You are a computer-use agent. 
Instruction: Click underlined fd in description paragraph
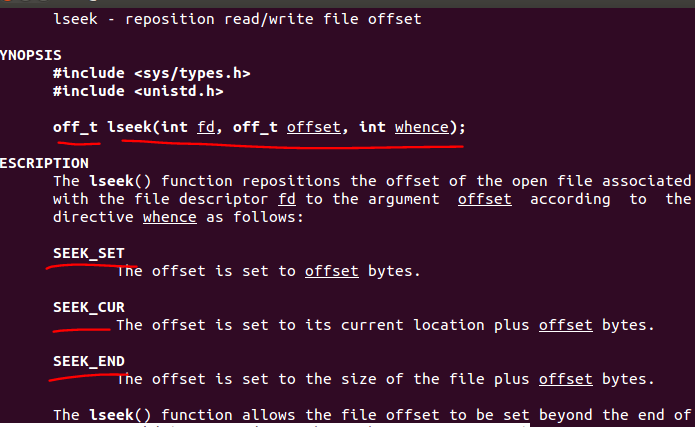pyautogui.click(x=285, y=199)
